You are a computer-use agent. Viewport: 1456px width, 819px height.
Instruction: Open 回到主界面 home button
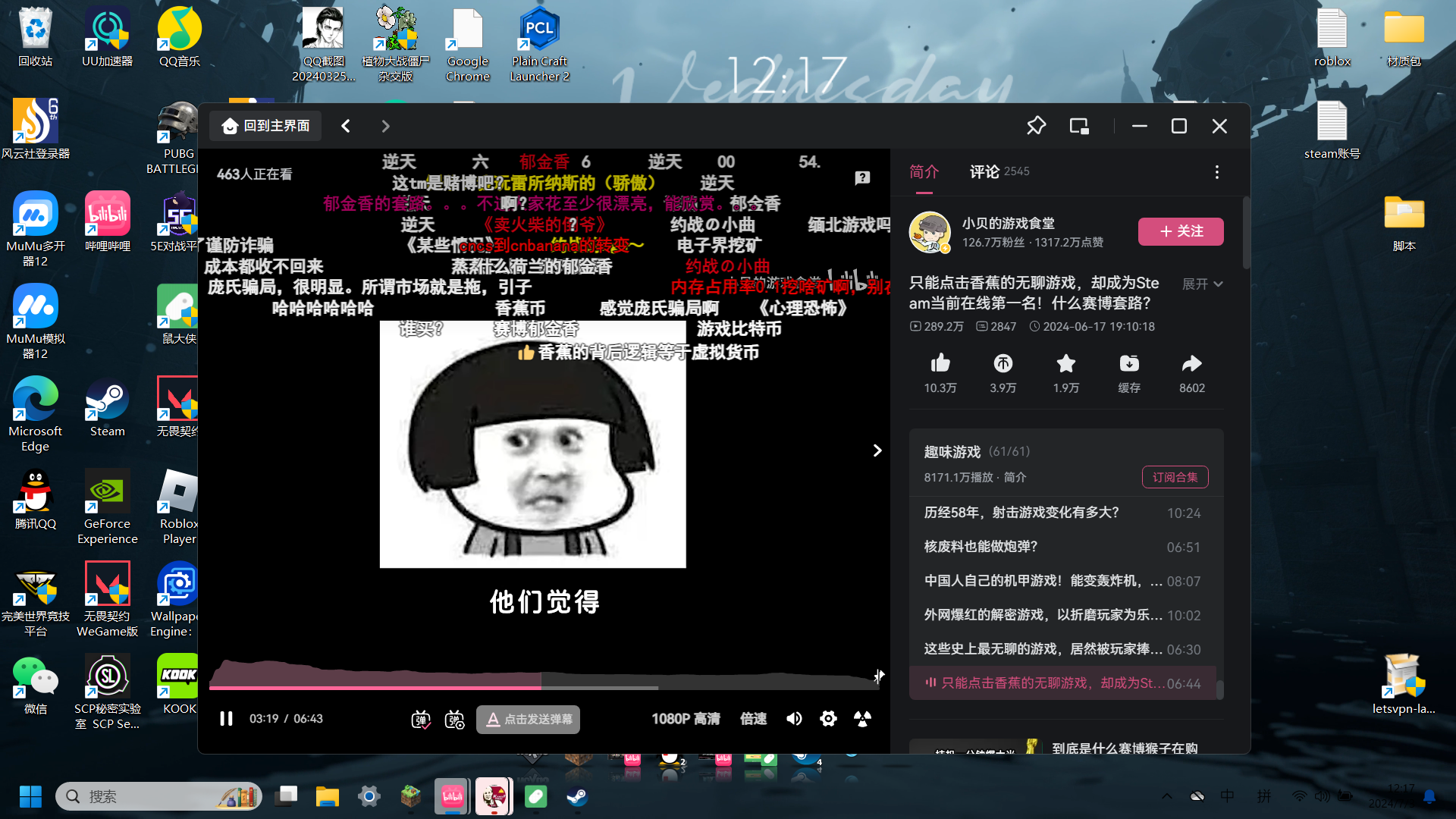265,126
